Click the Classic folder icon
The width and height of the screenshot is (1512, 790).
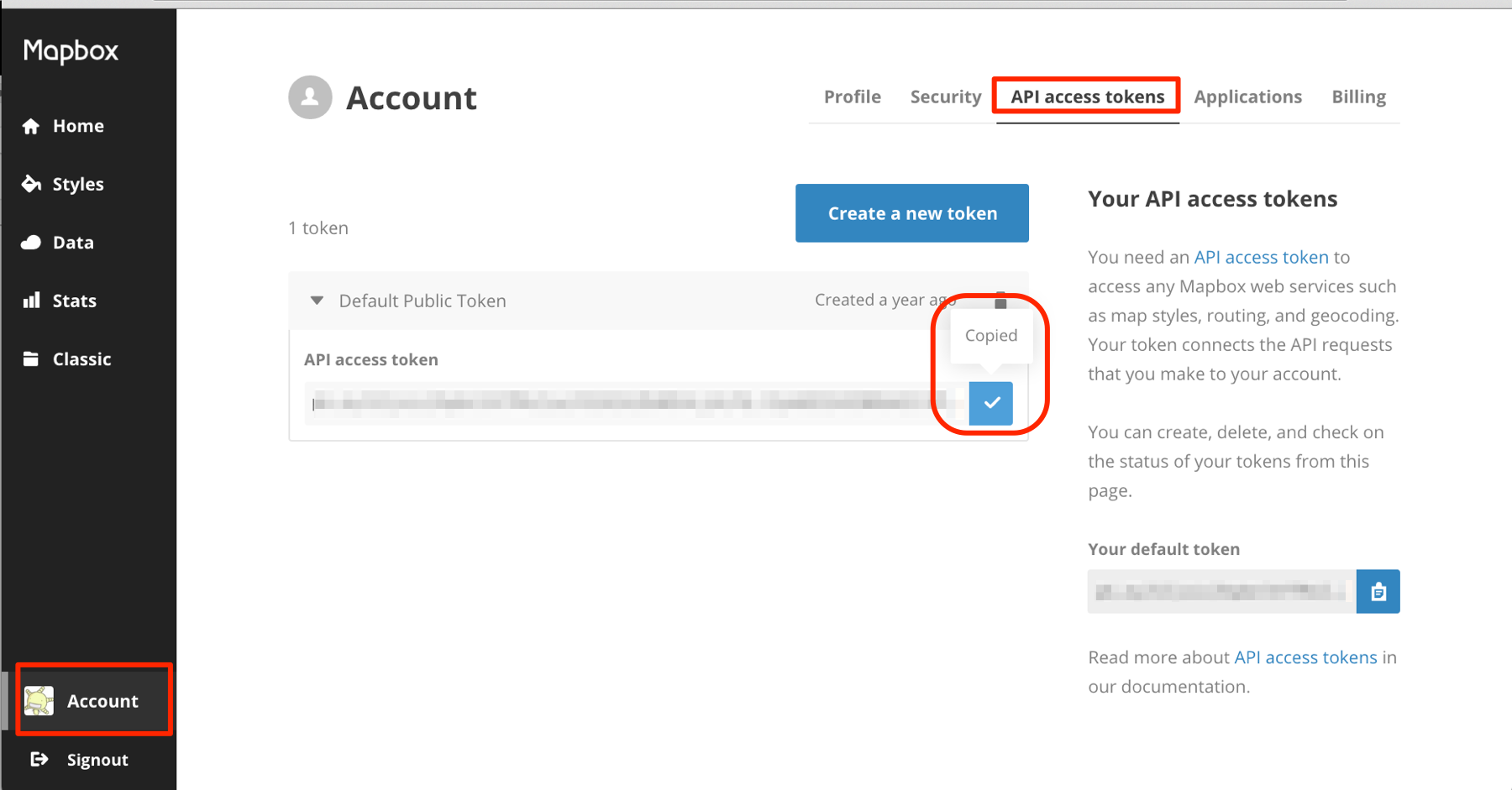point(31,359)
